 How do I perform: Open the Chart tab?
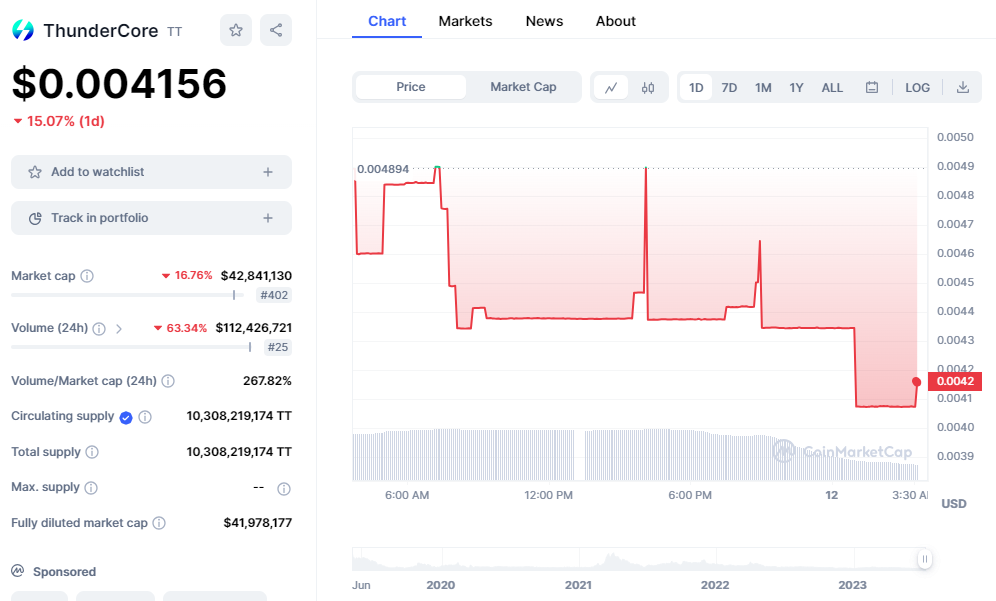[x=387, y=21]
